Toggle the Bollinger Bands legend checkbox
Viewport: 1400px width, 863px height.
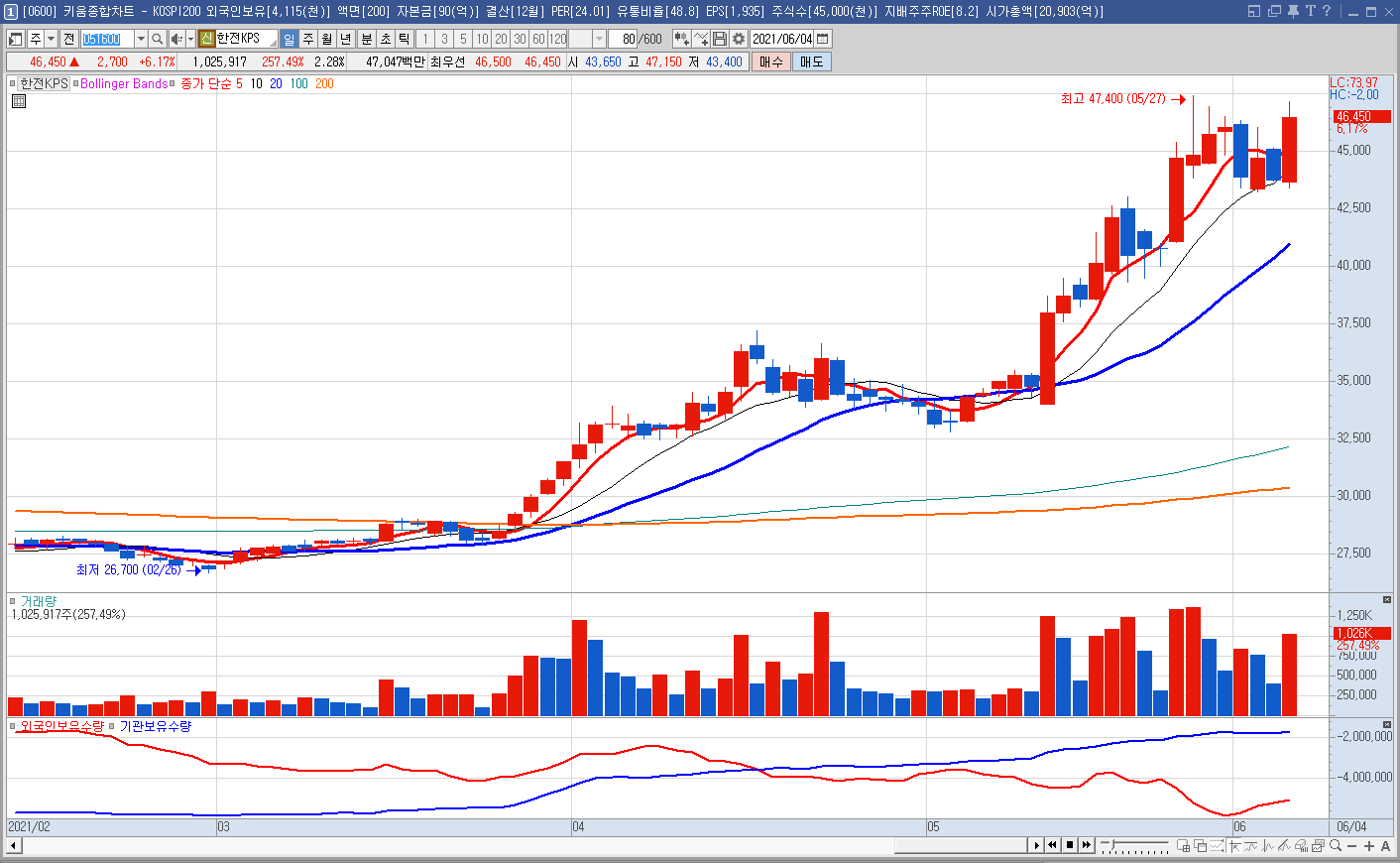(x=76, y=83)
